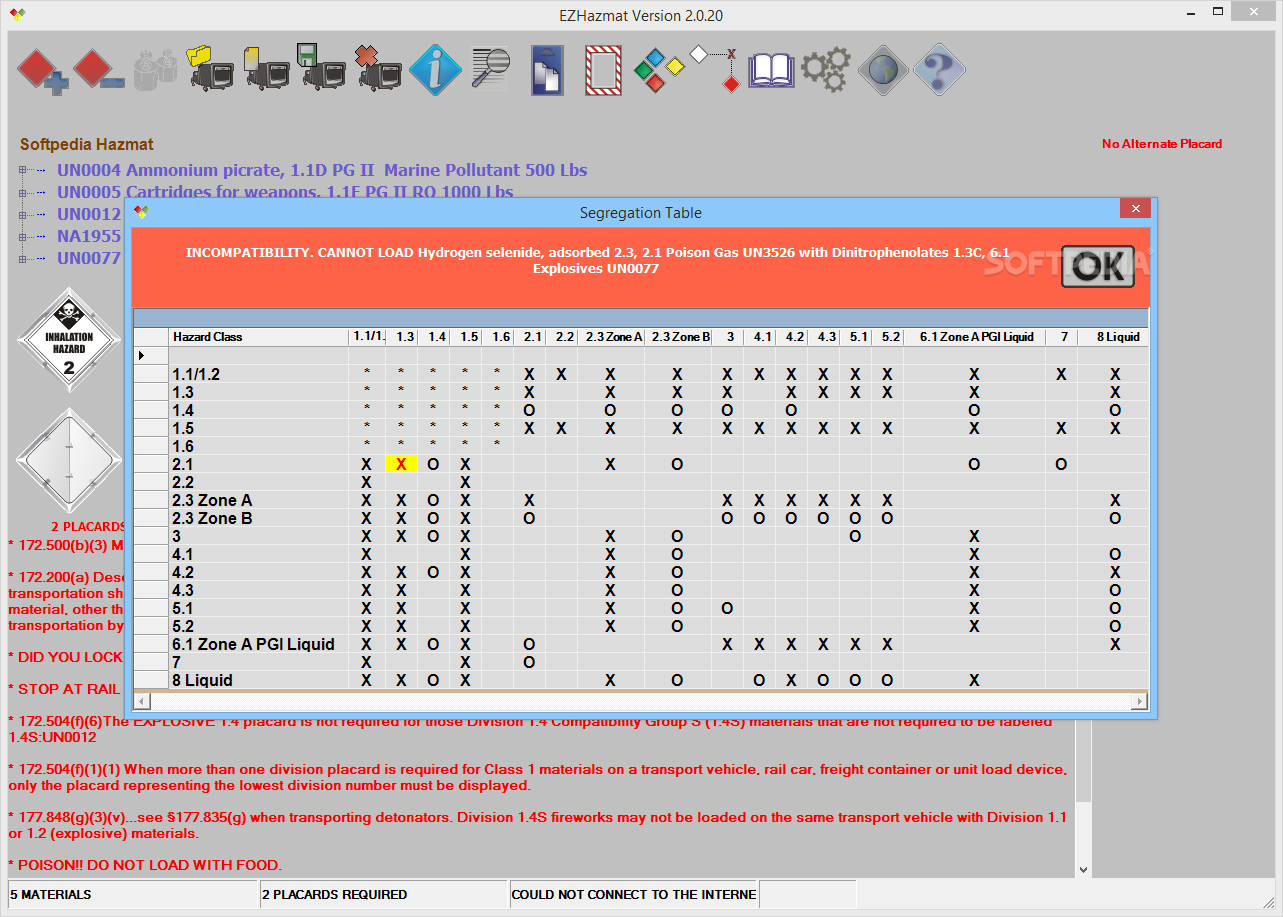Click table horizontal scrollbar left arrow
This screenshot has height=917, width=1283.
141,701
